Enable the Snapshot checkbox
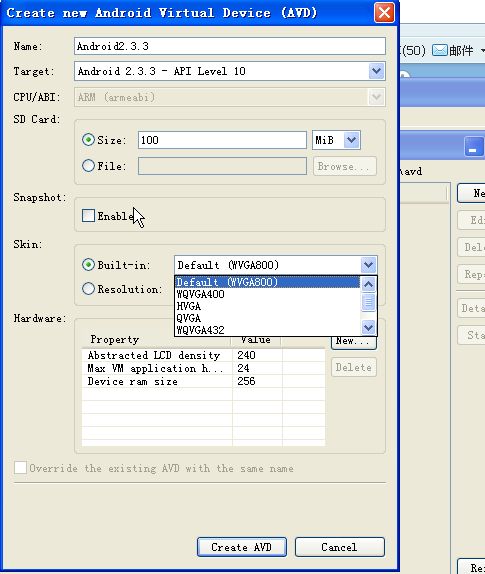Viewport: 485px width, 574px height. [88, 216]
